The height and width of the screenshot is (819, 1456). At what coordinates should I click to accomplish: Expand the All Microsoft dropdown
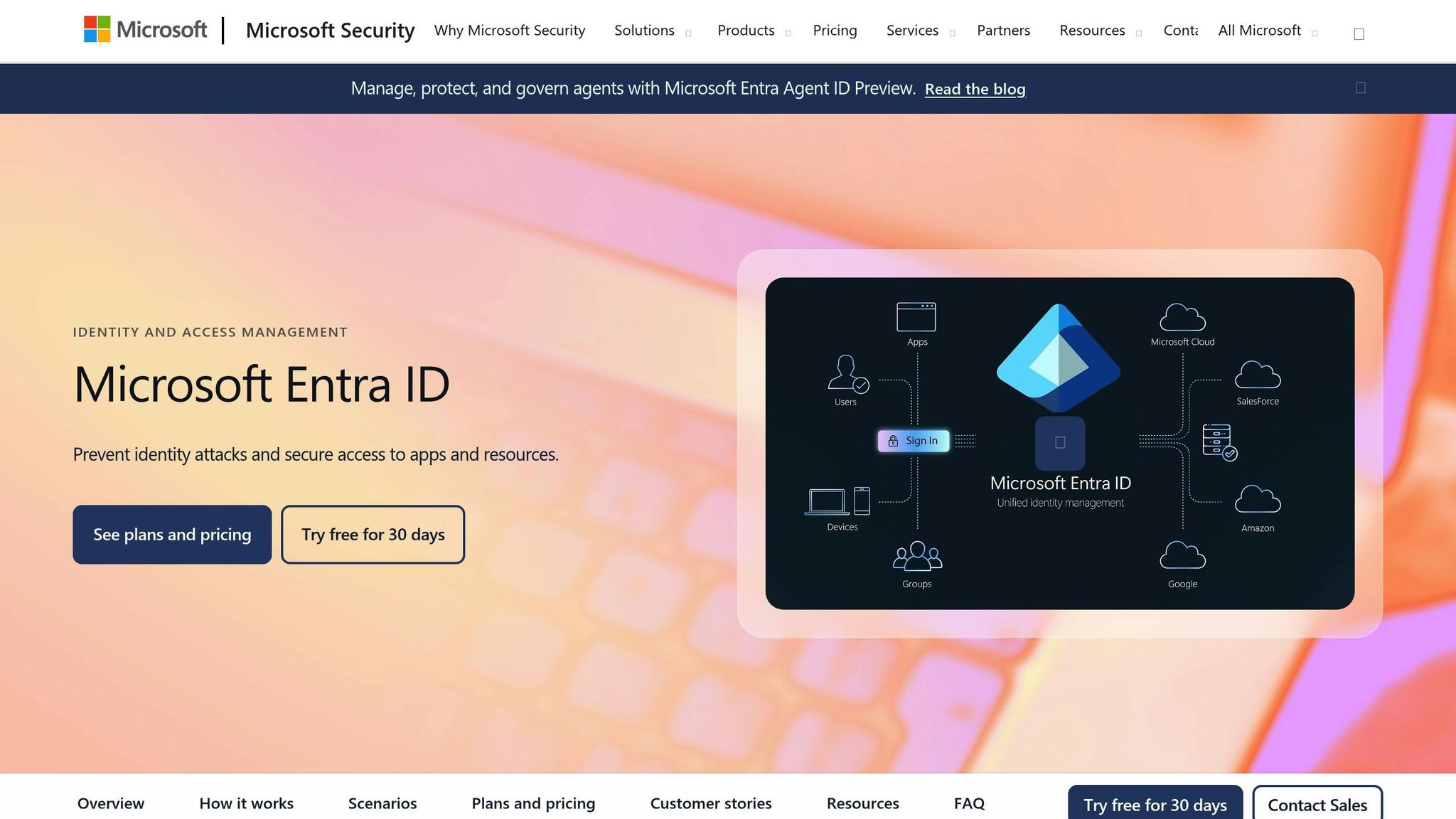point(1259,31)
